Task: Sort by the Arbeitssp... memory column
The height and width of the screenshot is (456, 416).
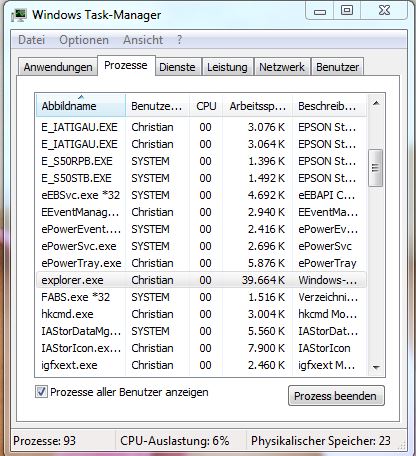Action: pyautogui.click(x=257, y=106)
